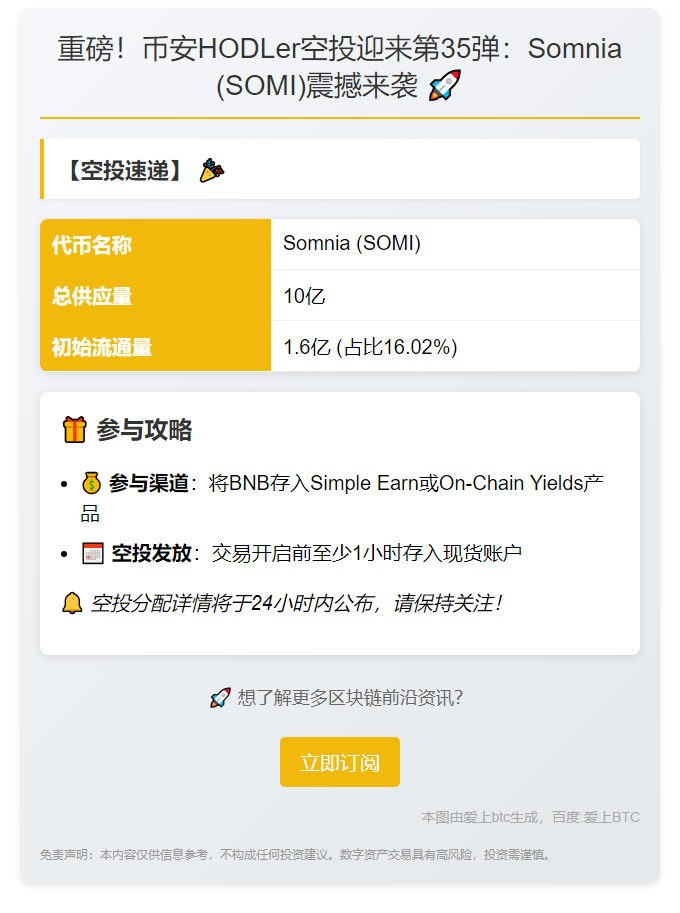The image size is (680, 913).
Task: Click the 初始流通量 label cell
Action: [x=155, y=347]
